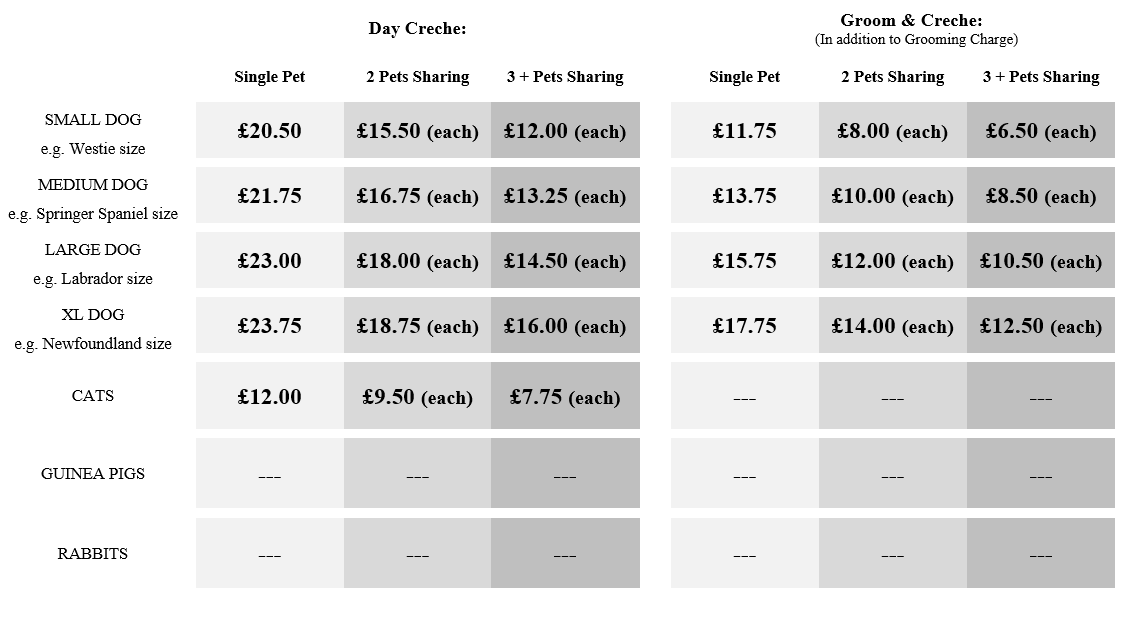Viewport: 1140px width, 619px height.
Task: Select the MEDIUM DOG row label
Action: tap(93, 184)
